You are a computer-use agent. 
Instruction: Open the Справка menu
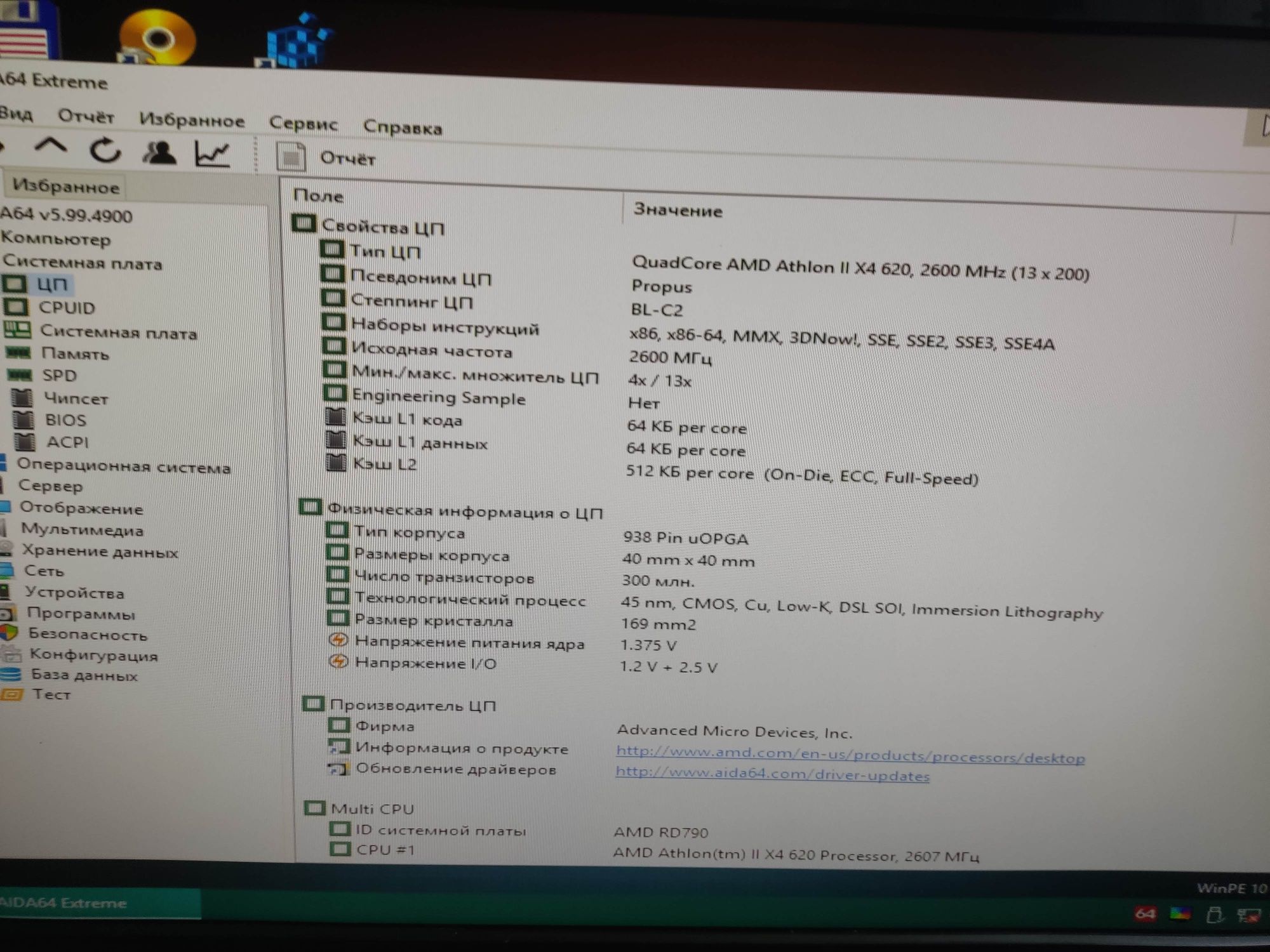(403, 127)
